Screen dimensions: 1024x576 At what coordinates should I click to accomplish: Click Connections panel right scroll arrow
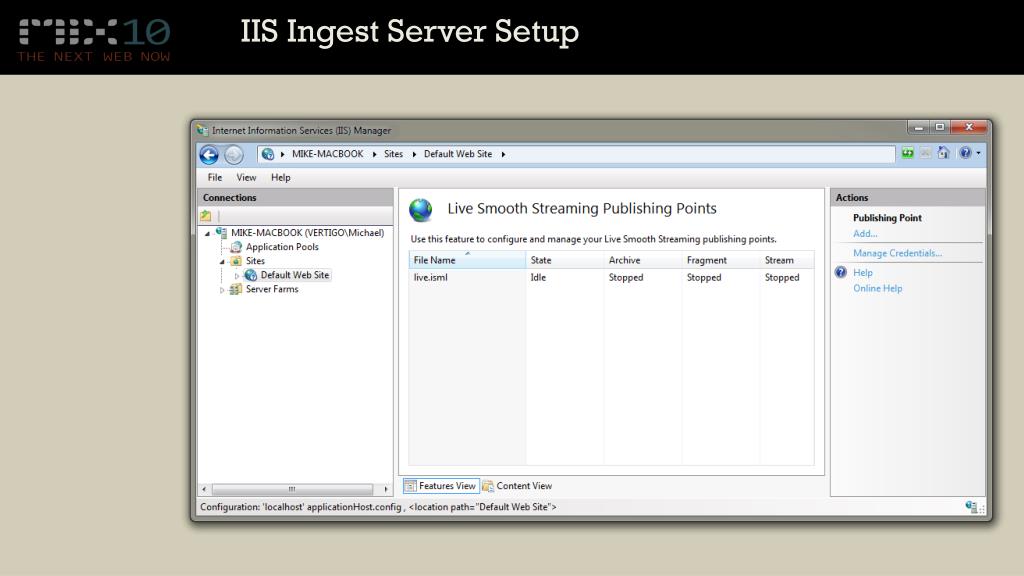coord(386,489)
